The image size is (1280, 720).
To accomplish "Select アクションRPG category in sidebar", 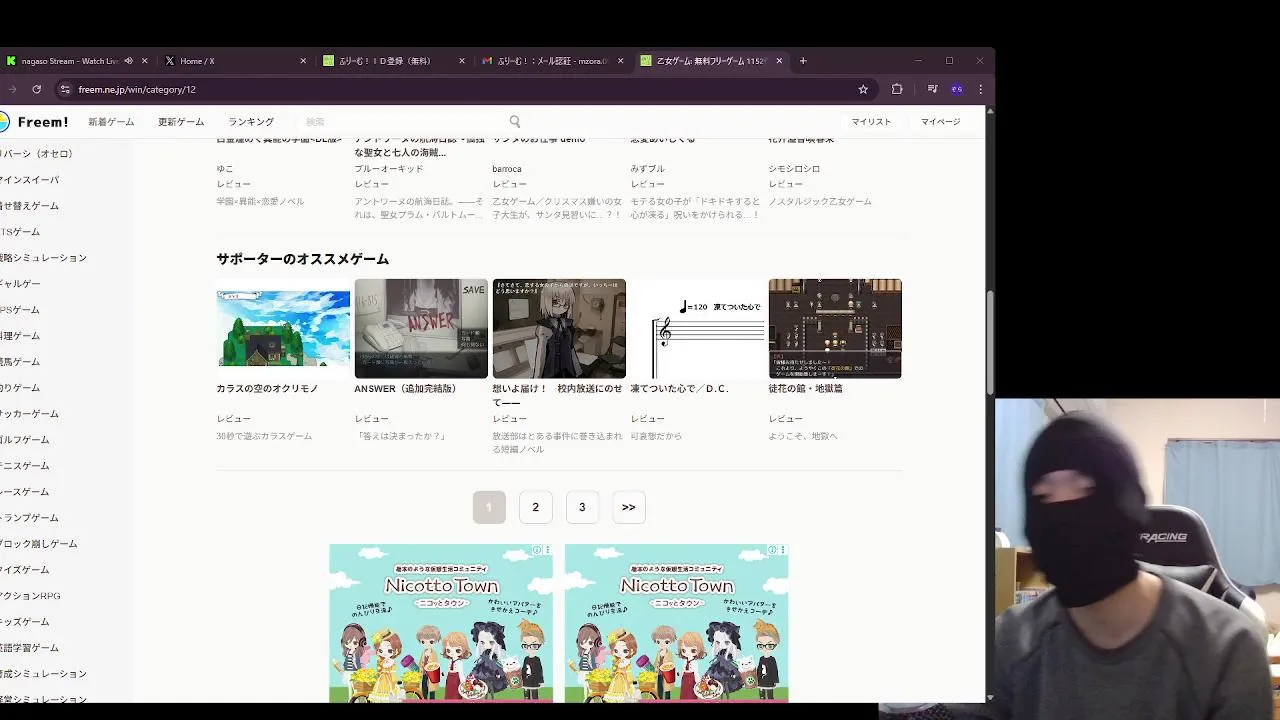I will coord(30,596).
